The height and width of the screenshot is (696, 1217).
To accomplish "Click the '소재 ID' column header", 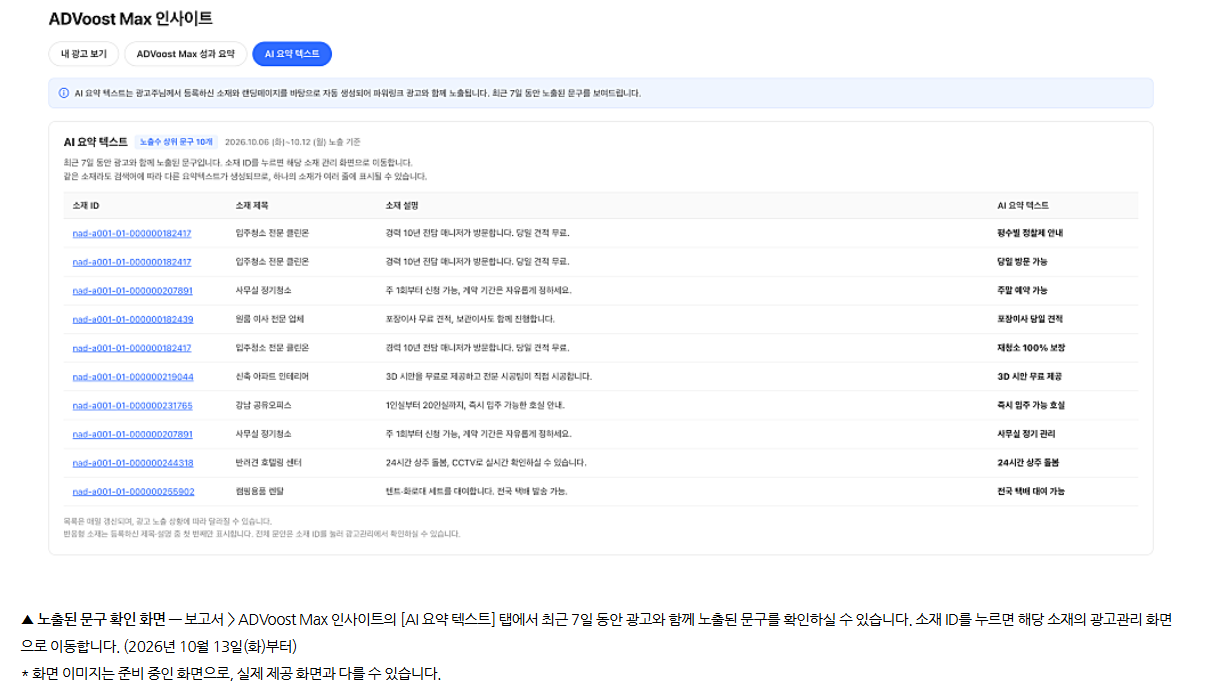I will pyautogui.click(x=86, y=205).
